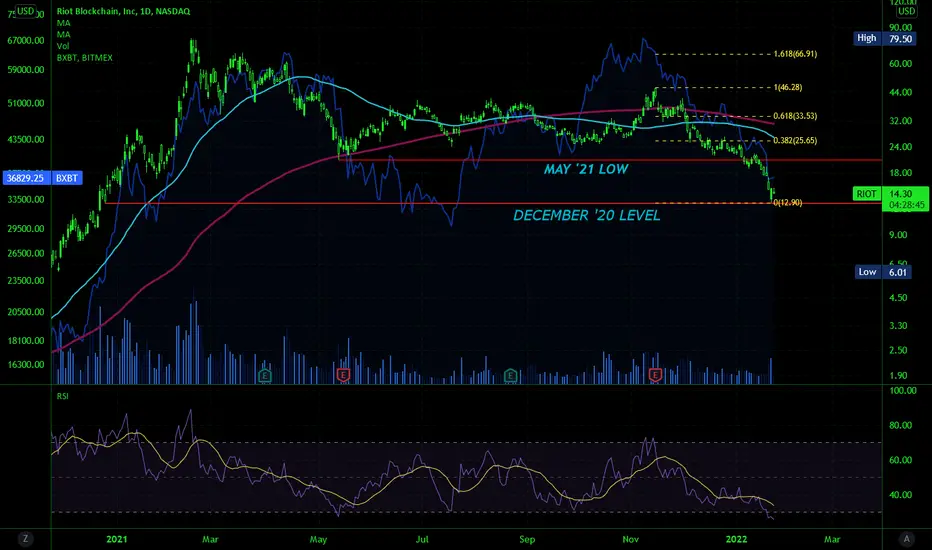This screenshot has width=932, height=550.
Task: Click the 80.00 value on RSI scale
Action: (900, 425)
